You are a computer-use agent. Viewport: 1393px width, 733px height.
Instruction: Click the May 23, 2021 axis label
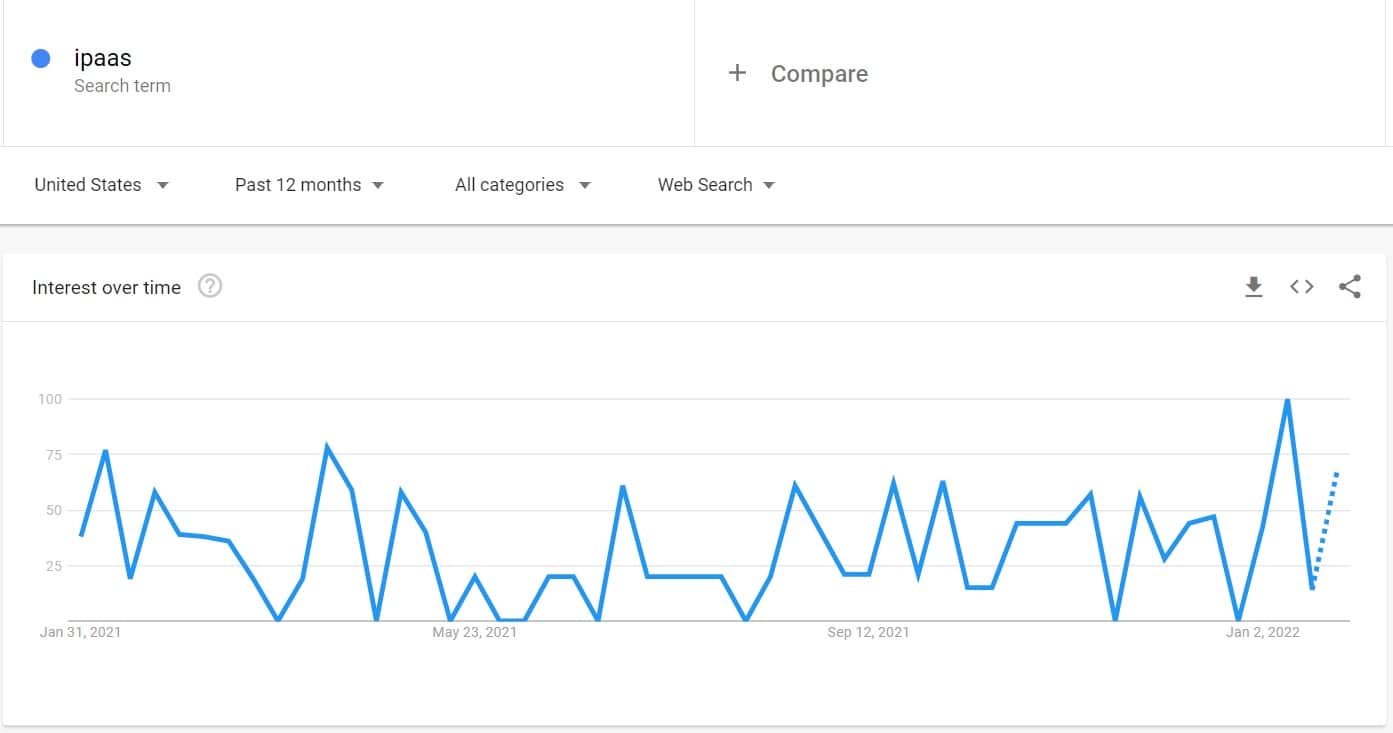pyautogui.click(x=475, y=632)
